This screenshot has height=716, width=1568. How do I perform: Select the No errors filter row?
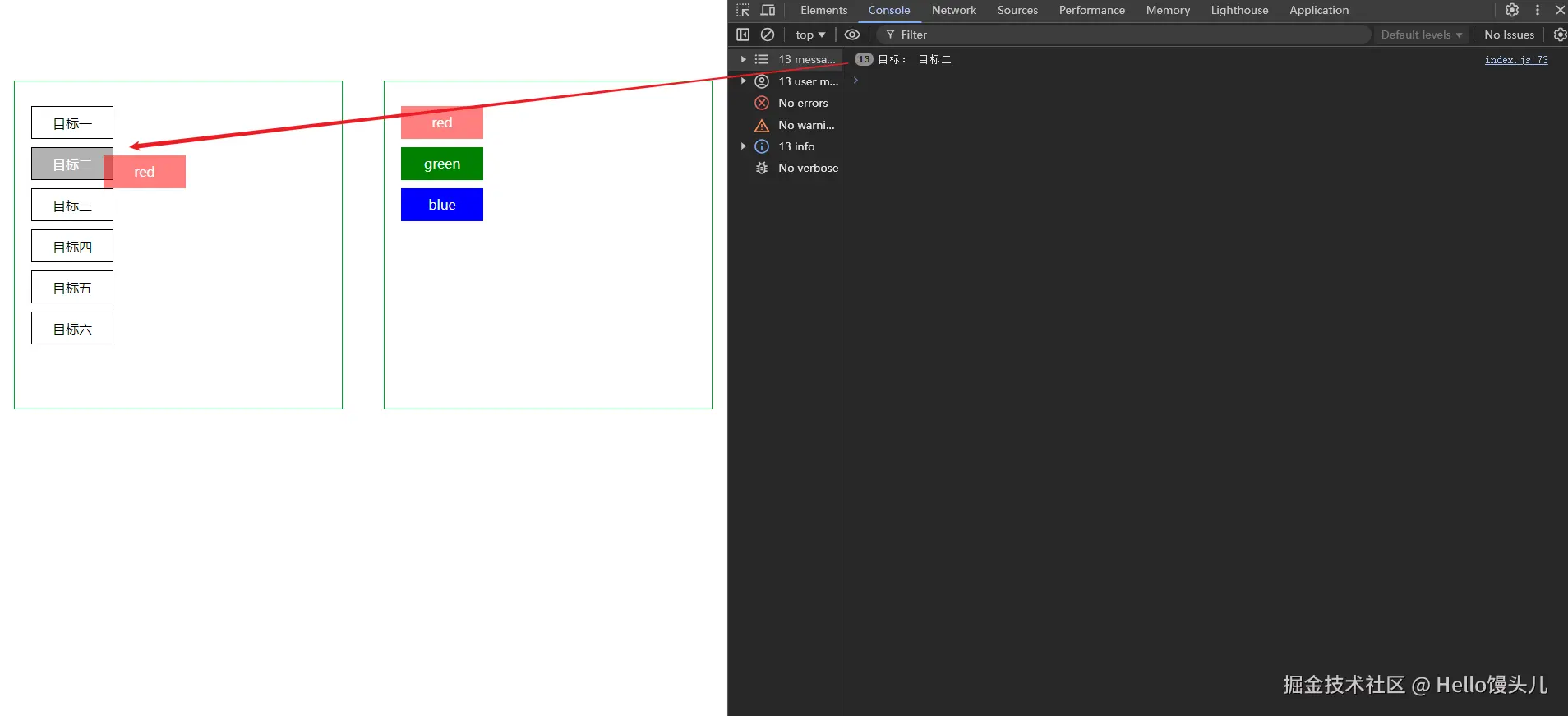point(785,103)
